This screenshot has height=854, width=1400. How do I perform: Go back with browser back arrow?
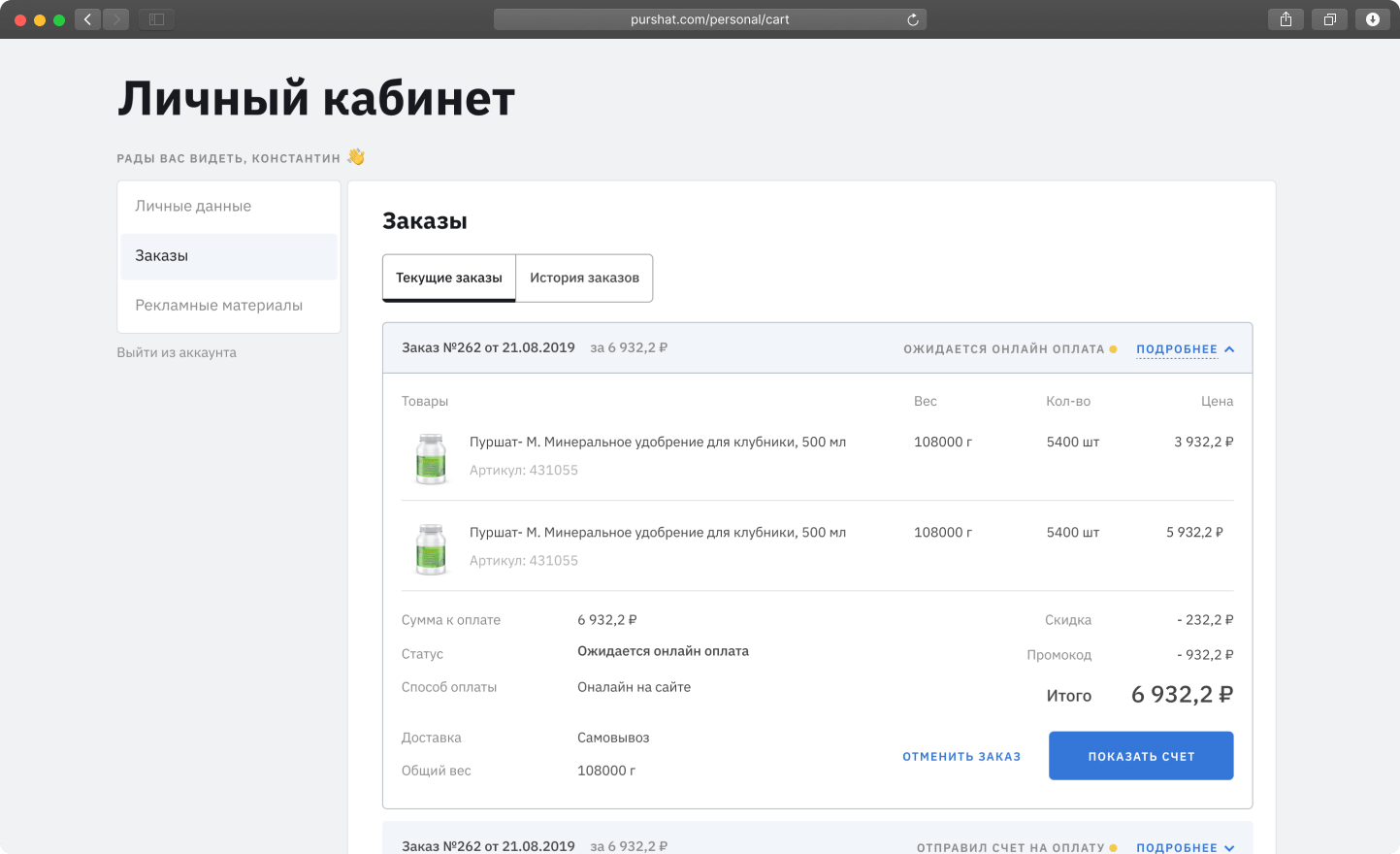pyautogui.click(x=87, y=19)
